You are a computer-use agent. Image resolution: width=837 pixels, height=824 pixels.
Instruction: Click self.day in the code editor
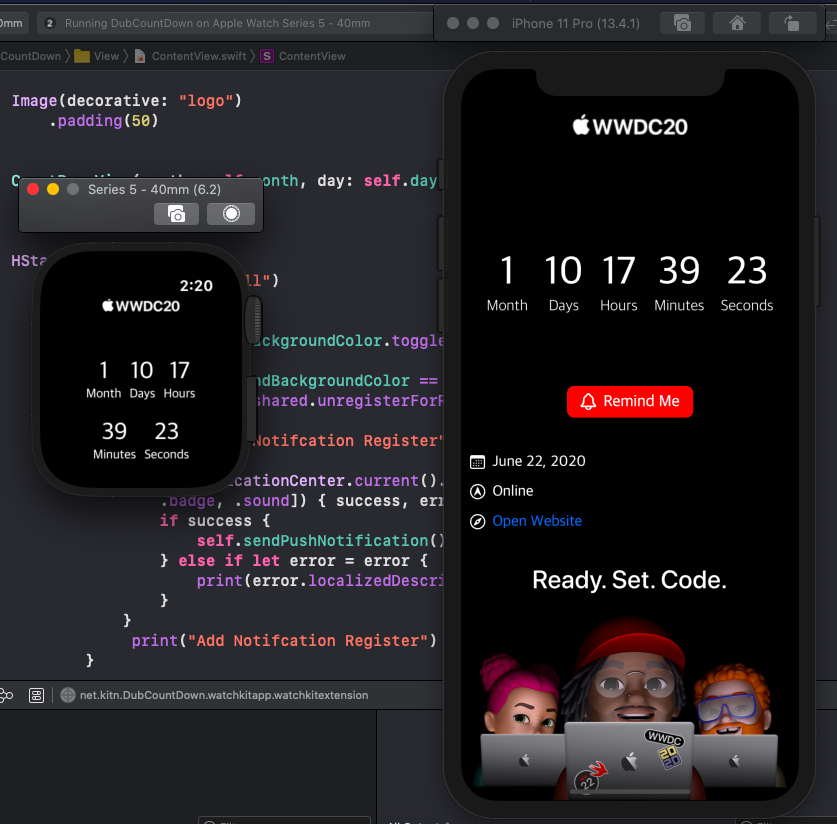(x=400, y=180)
